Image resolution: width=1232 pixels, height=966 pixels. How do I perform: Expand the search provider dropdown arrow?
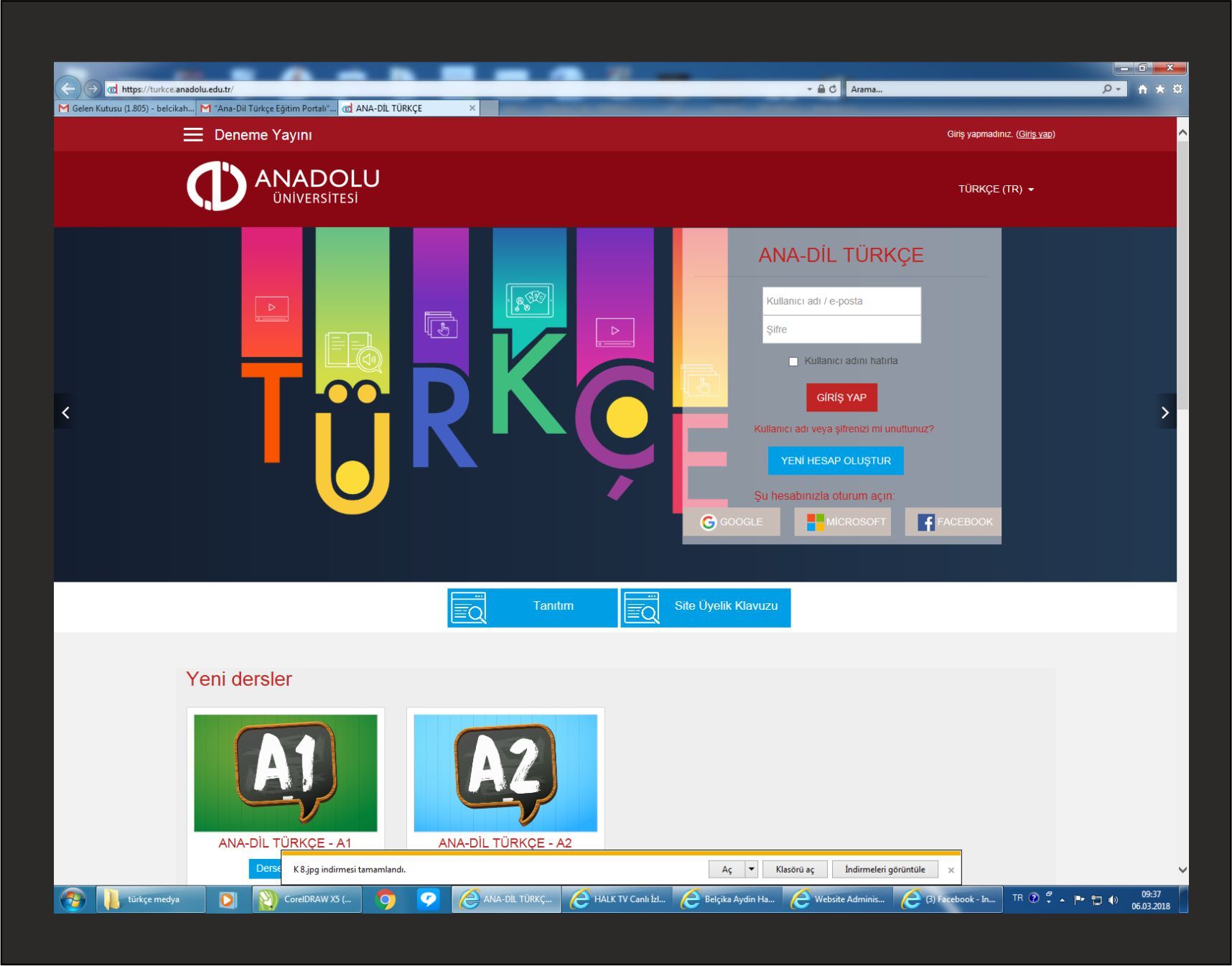[1118, 89]
